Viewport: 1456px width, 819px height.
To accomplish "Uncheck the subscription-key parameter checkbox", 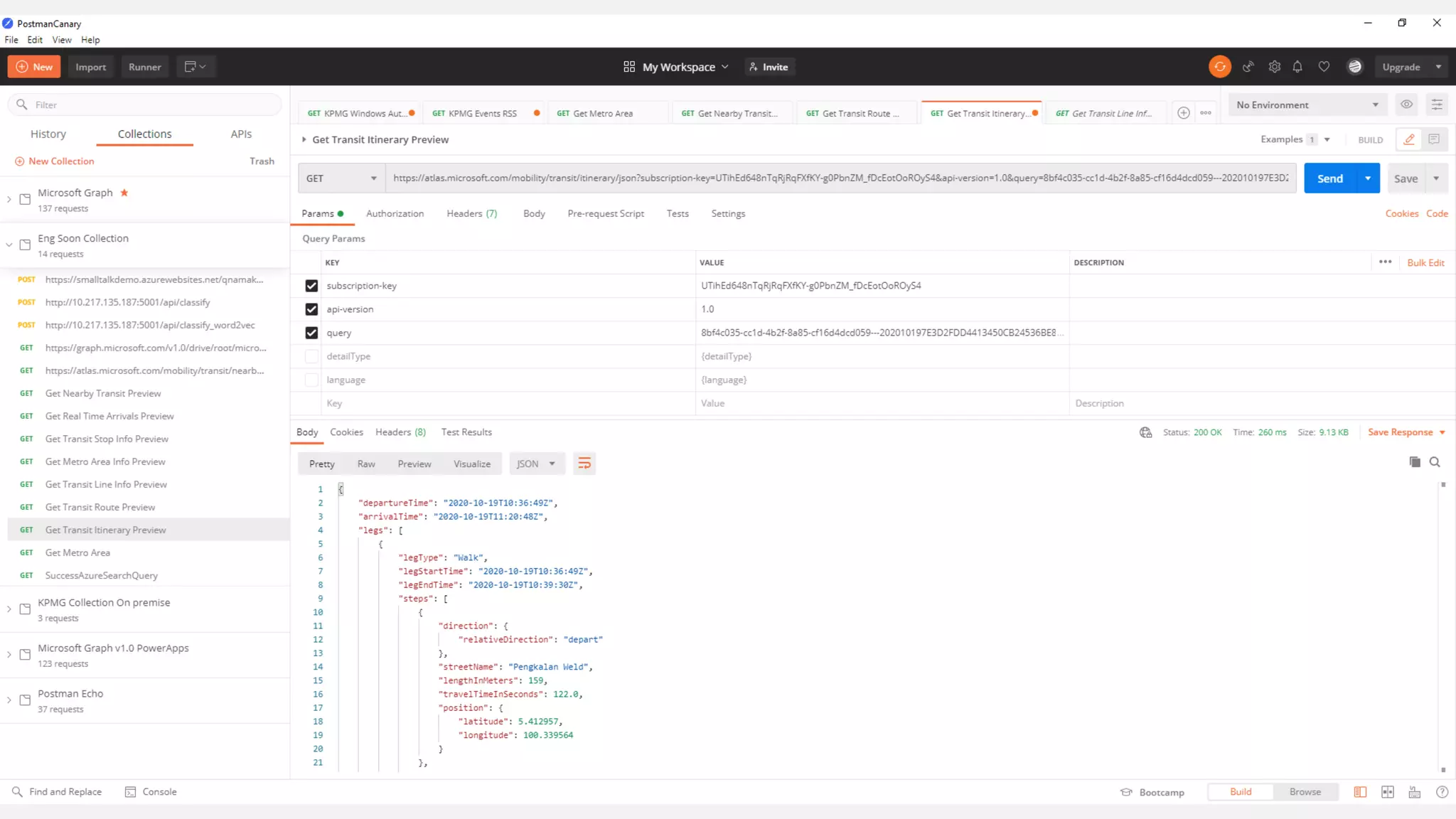I will (x=311, y=286).
